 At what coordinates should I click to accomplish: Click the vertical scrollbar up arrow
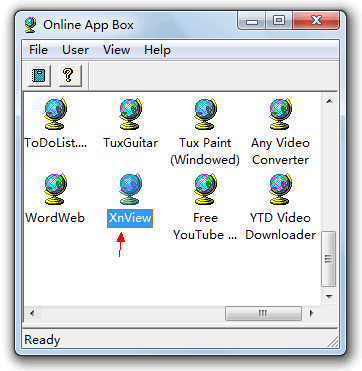(329, 101)
